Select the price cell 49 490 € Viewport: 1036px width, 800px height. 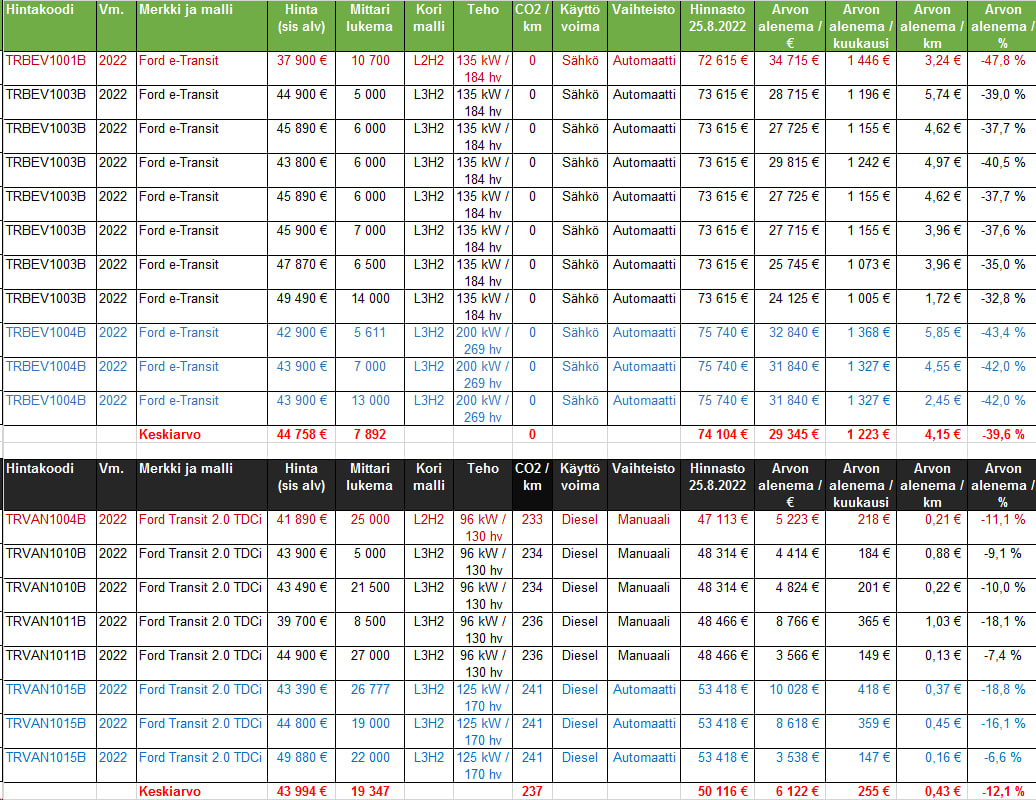301,307
